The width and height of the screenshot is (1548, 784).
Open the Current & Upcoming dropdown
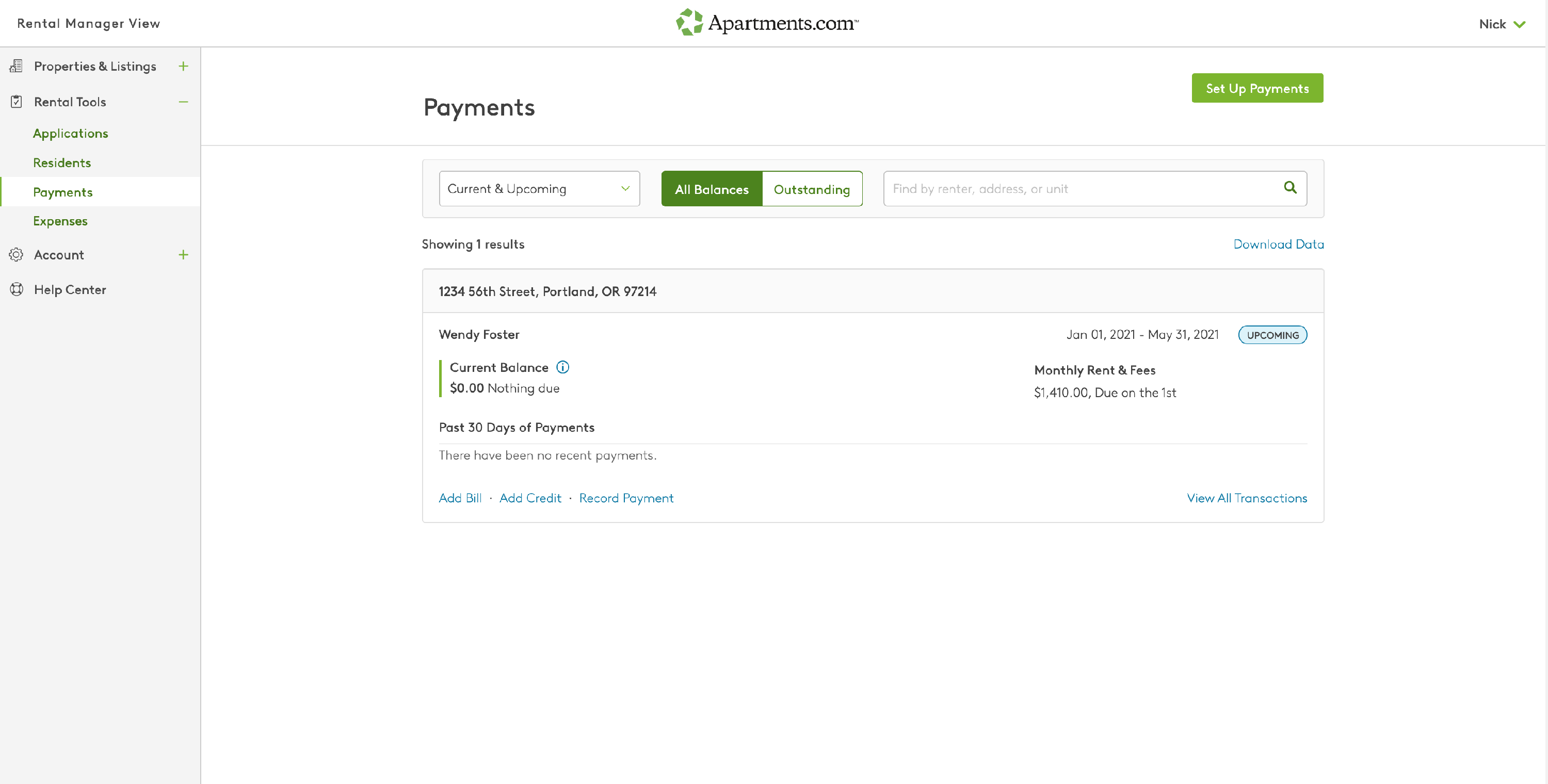539,189
